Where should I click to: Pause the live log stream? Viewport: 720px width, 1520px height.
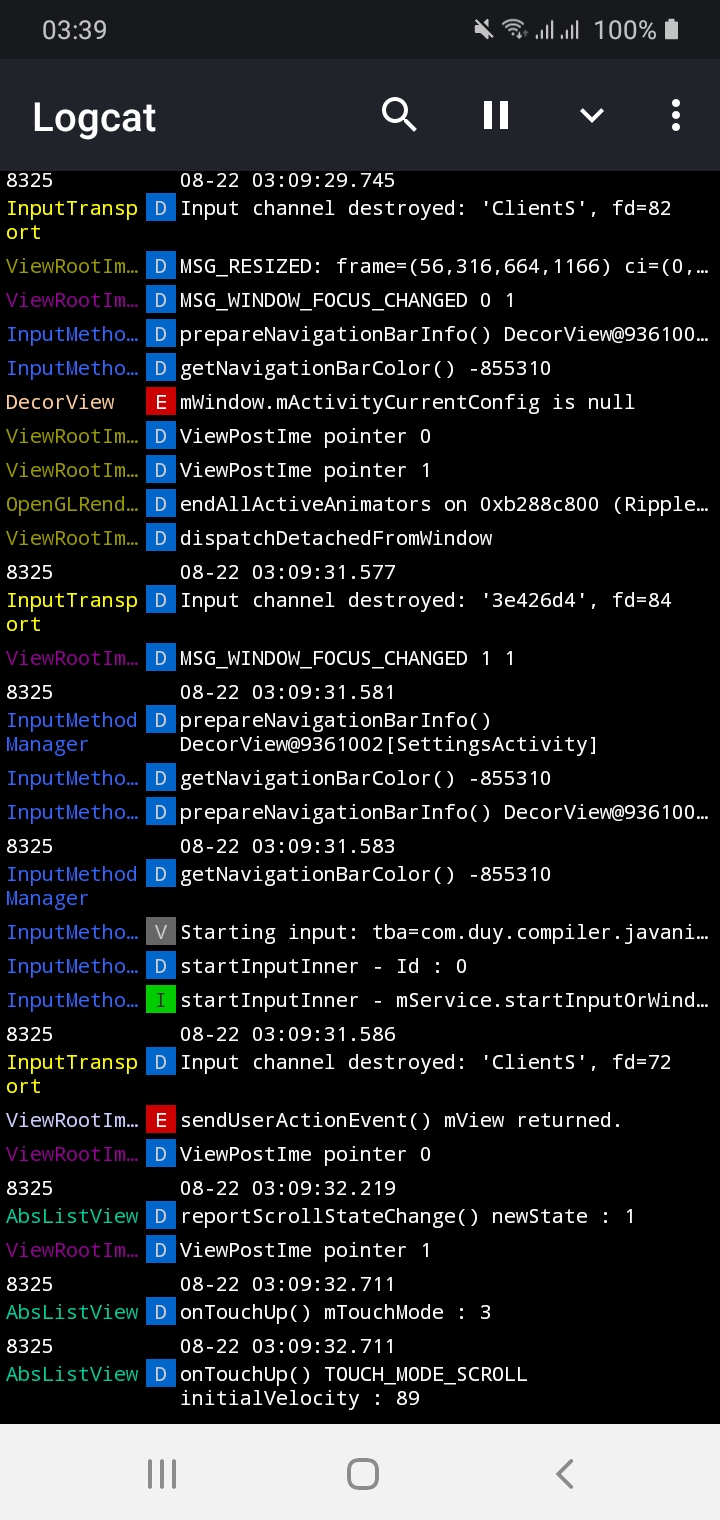click(x=495, y=115)
